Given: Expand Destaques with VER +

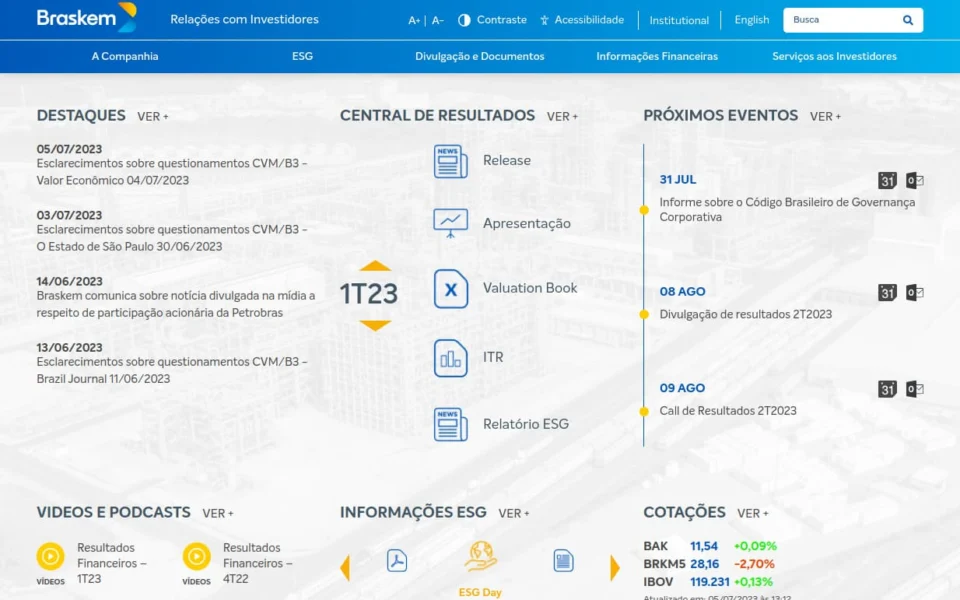Looking at the screenshot, I should click(x=152, y=116).
